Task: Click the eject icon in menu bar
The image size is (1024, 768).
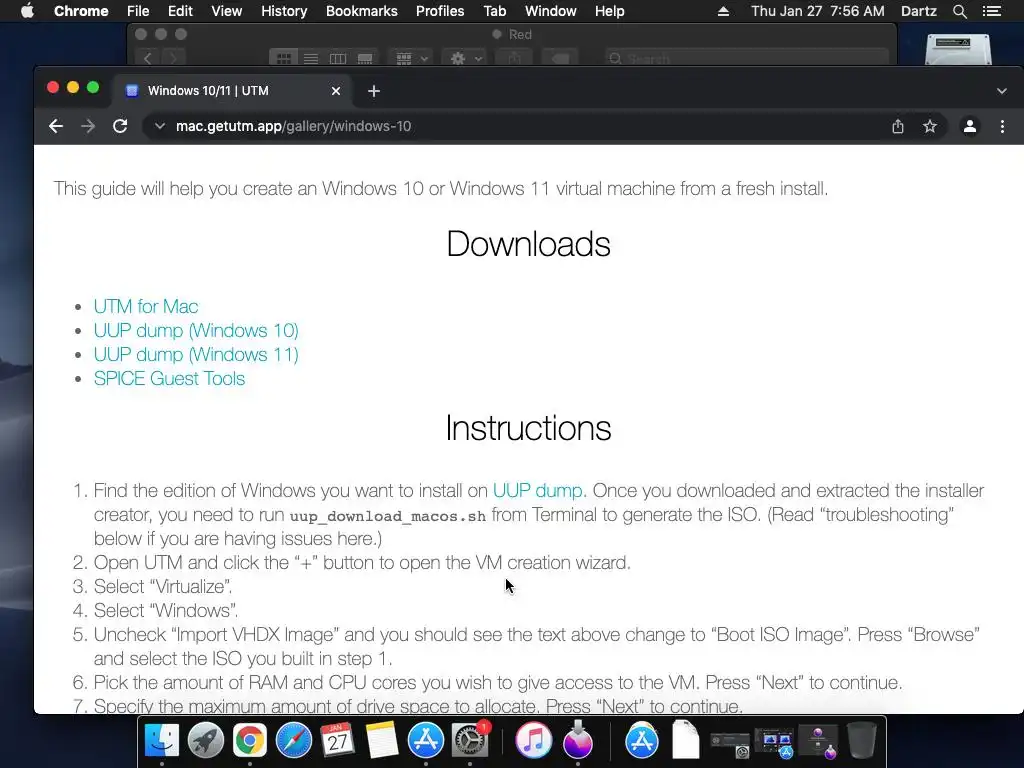Action: (x=723, y=11)
